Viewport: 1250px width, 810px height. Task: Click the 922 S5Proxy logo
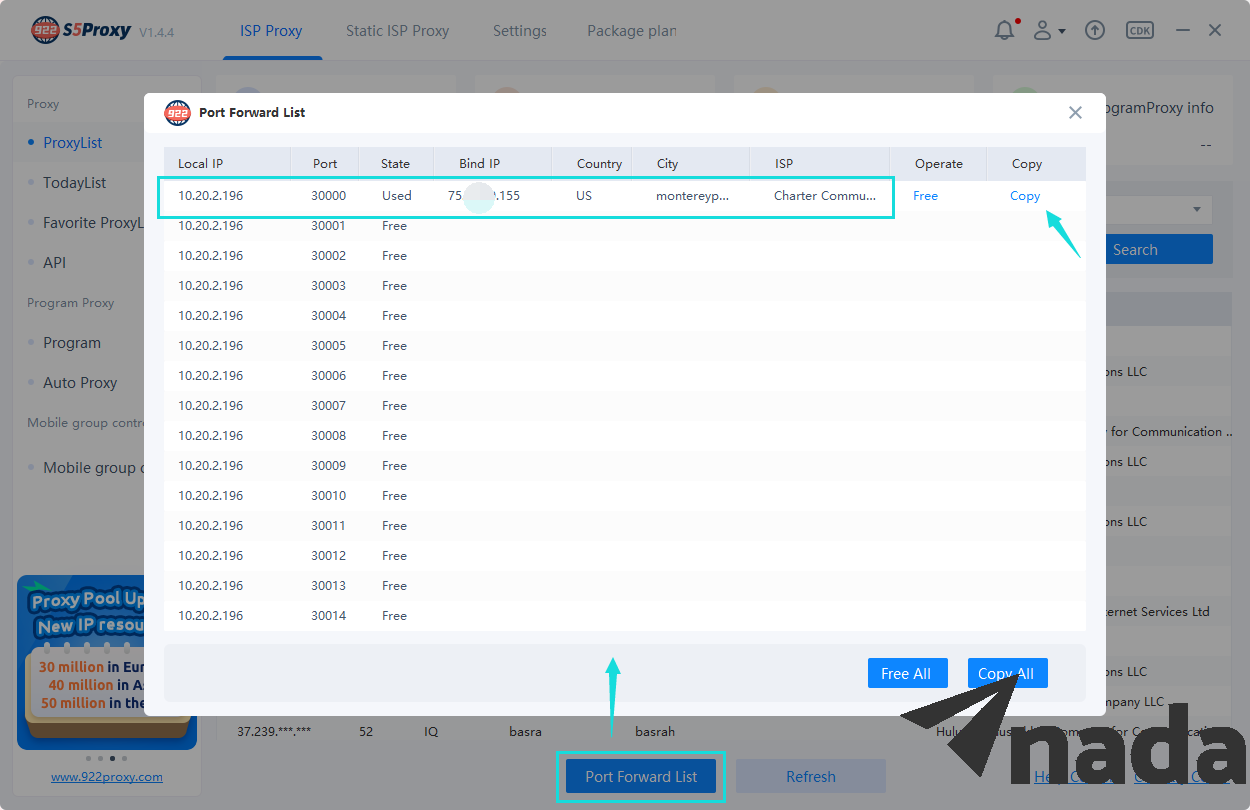click(x=81, y=30)
